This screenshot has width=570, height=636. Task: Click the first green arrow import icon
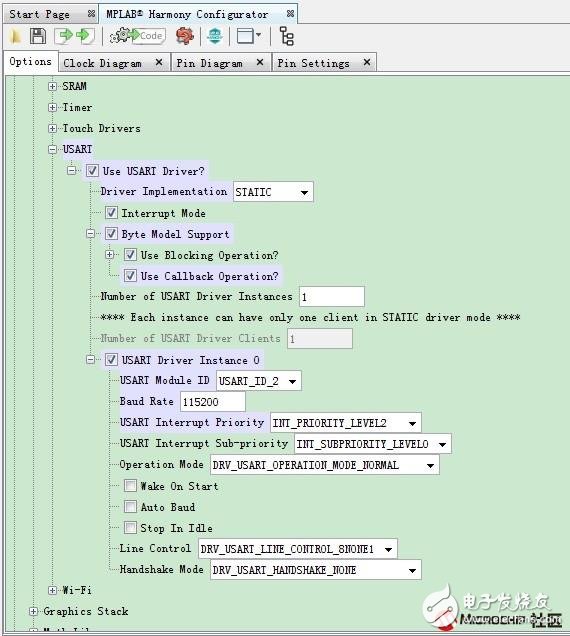64,36
